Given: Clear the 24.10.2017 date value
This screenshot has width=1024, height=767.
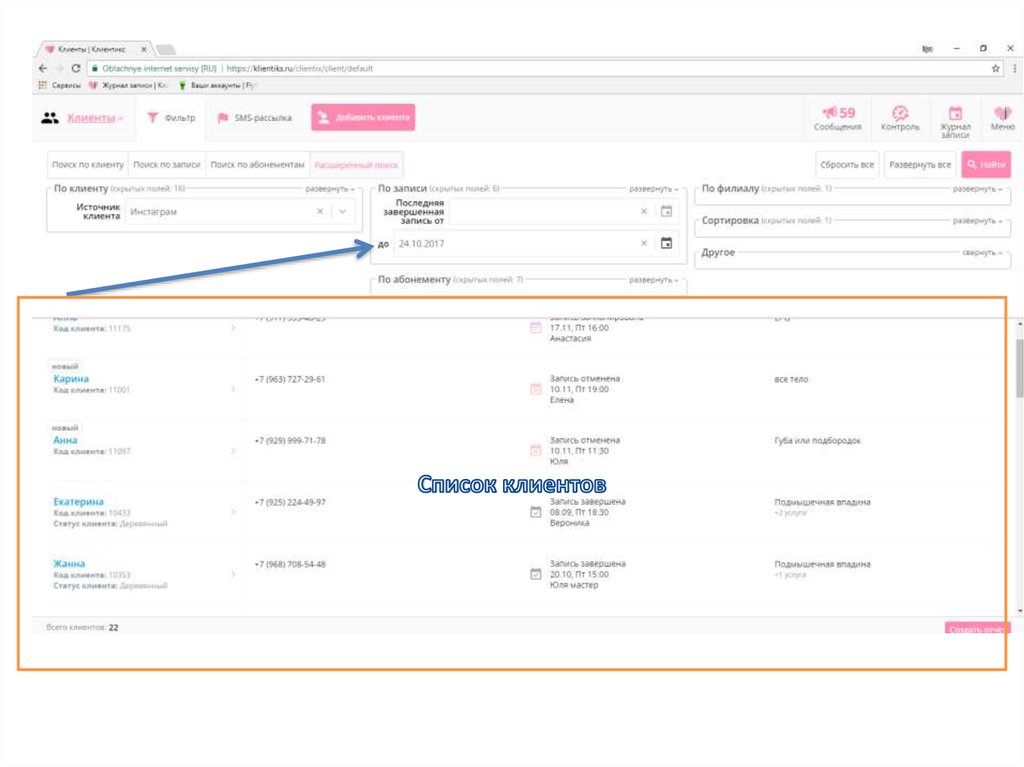Looking at the screenshot, I should [x=644, y=243].
